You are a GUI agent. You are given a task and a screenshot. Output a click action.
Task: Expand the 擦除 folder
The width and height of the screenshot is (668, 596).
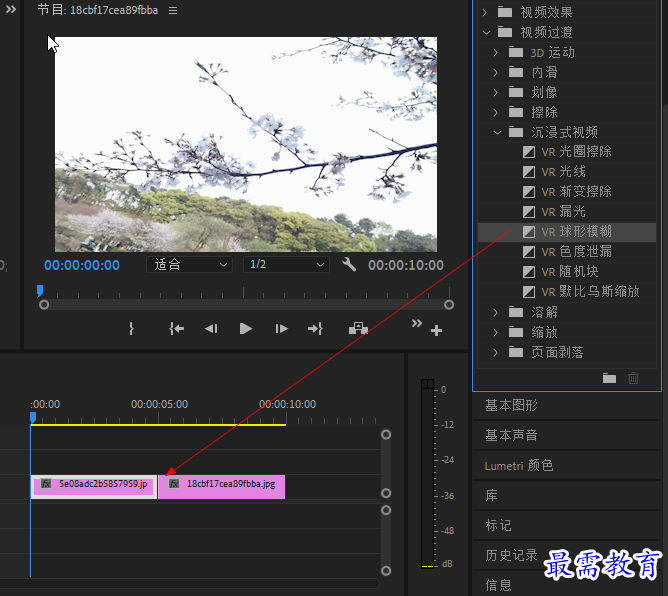click(x=495, y=112)
